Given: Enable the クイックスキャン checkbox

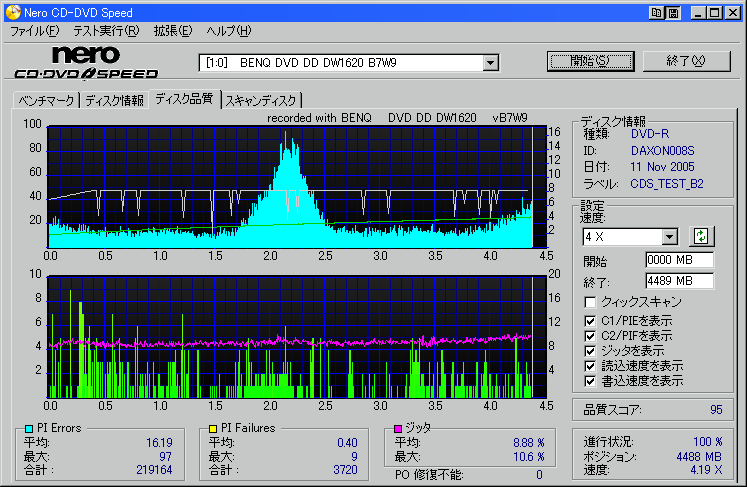Looking at the screenshot, I should pyautogui.click(x=591, y=302).
